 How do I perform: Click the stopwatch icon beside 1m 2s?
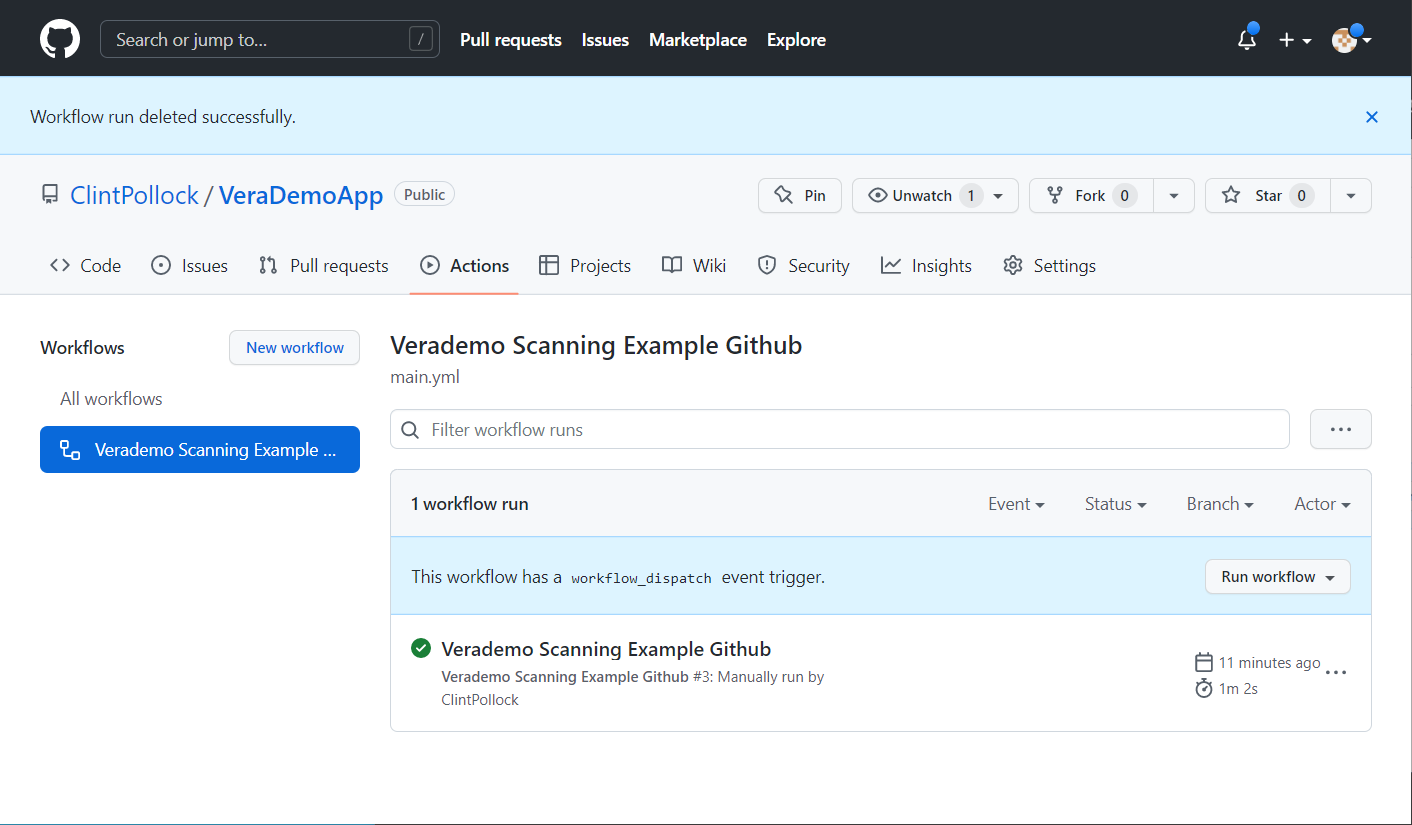pos(1204,688)
